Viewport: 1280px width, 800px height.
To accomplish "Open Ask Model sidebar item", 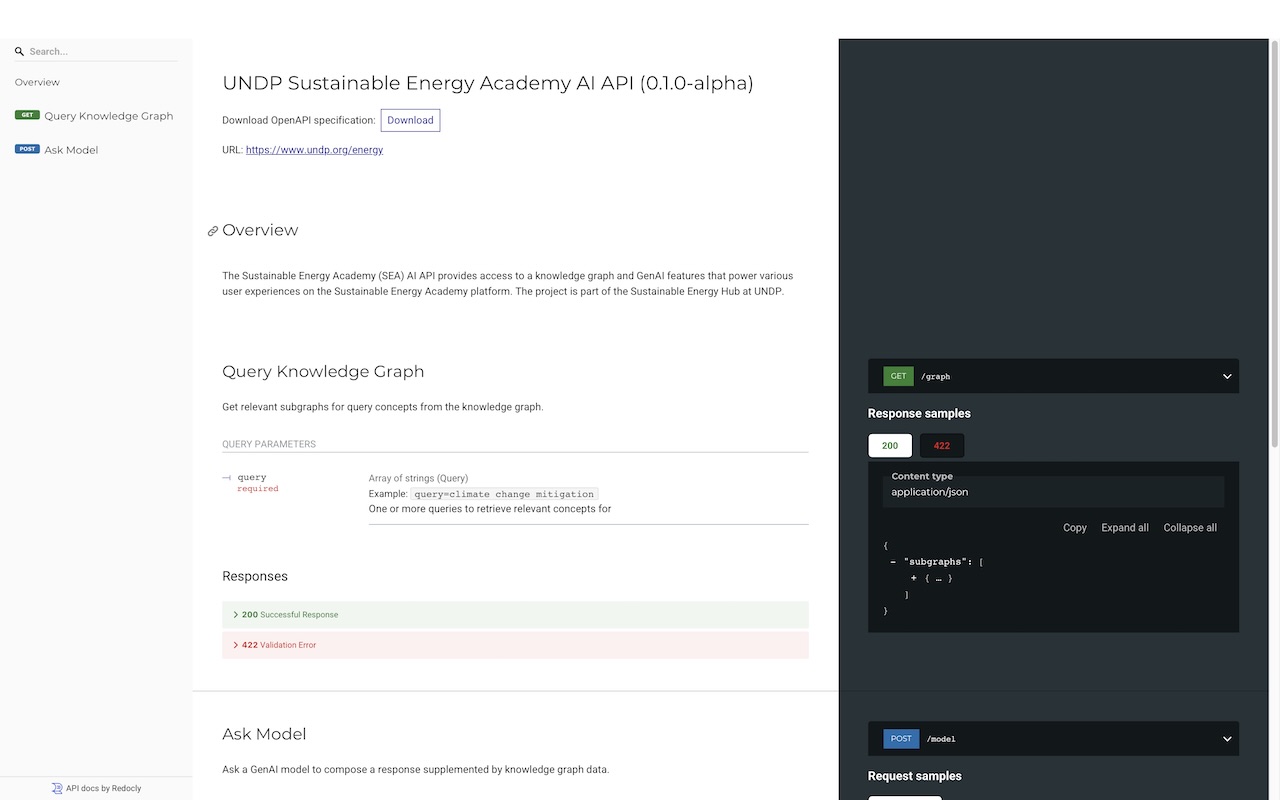I will pyautogui.click(x=96, y=150).
